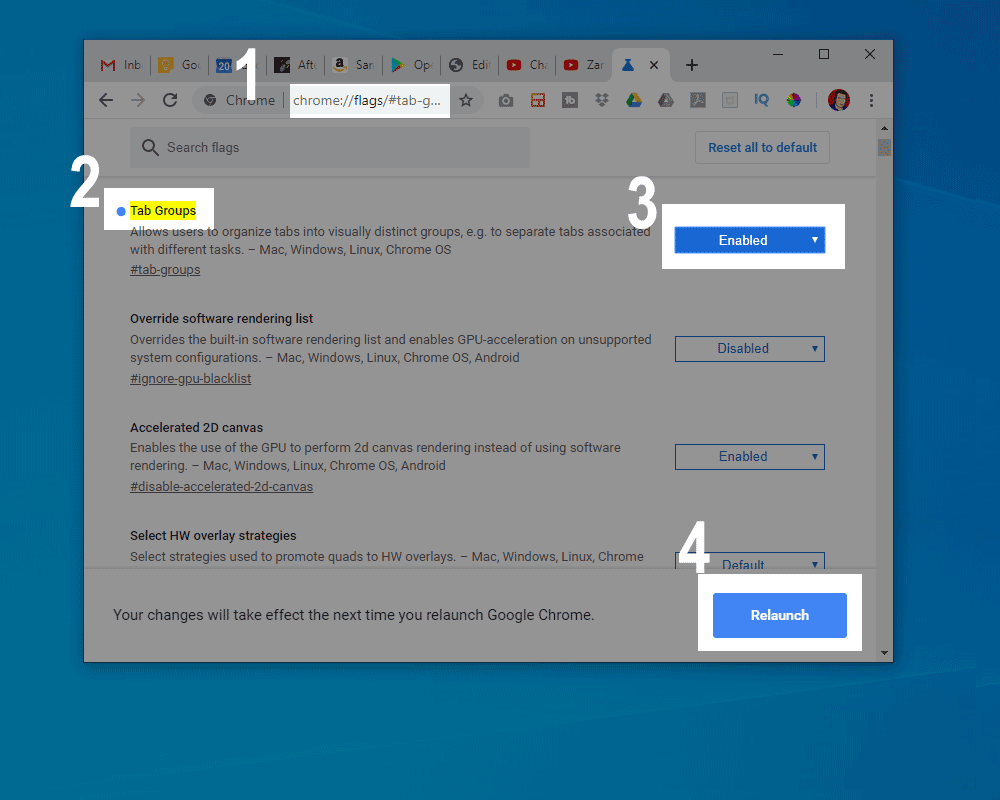
Task: Click the camera screenshot extension icon
Action: pyautogui.click(x=505, y=100)
